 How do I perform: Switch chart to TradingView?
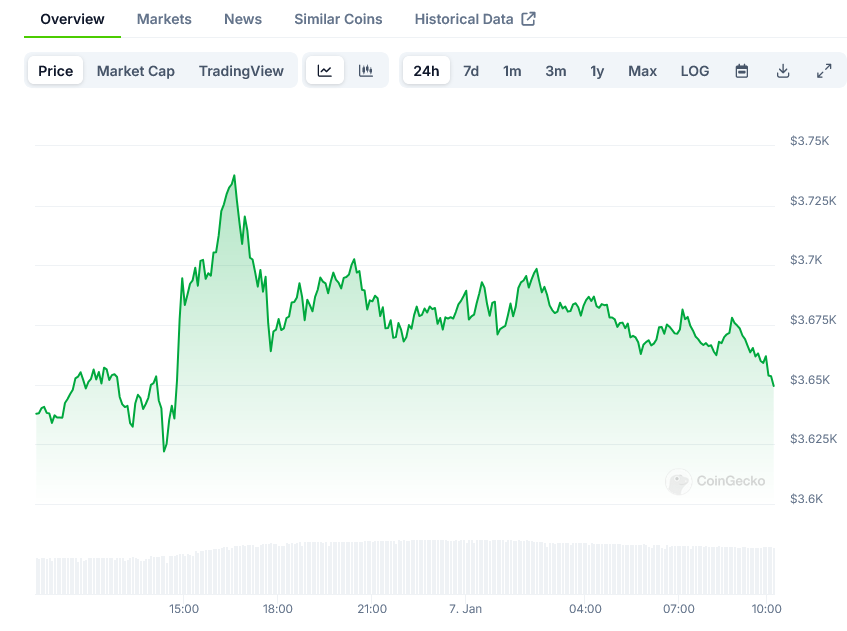tap(241, 71)
